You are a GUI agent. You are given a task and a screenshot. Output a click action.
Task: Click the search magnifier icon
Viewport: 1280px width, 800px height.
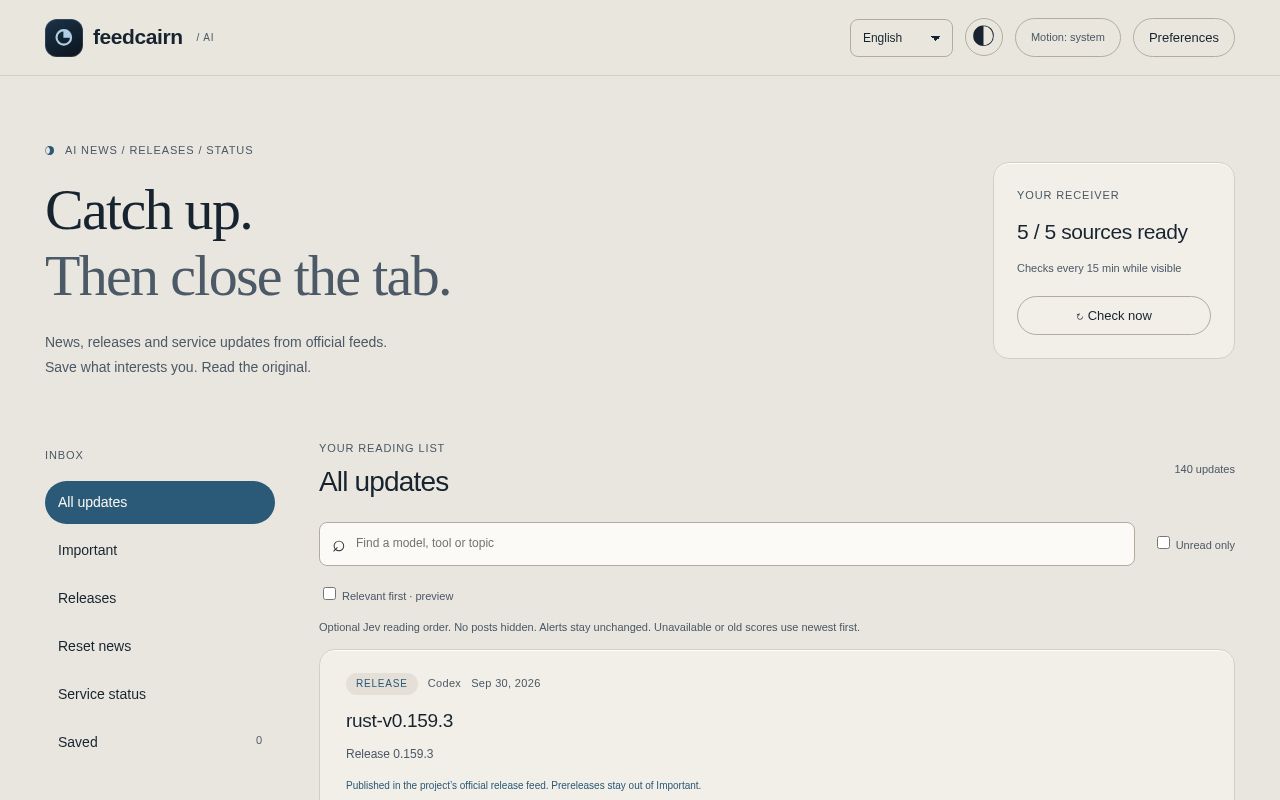point(339,544)
